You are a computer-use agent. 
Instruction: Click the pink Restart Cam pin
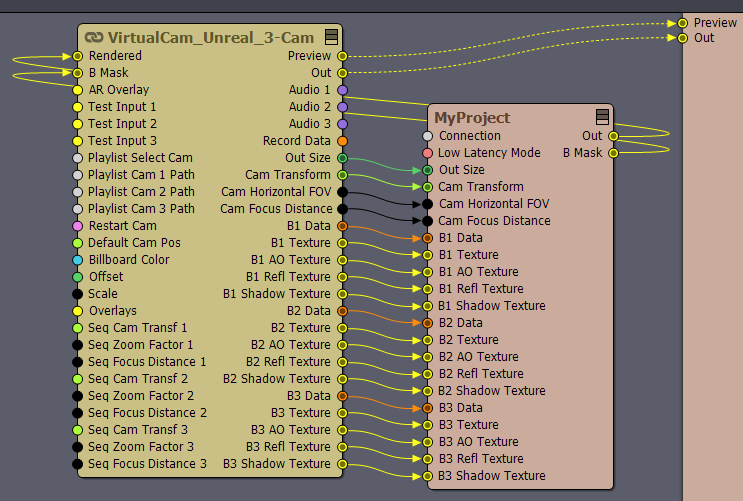tap(78, 226)
